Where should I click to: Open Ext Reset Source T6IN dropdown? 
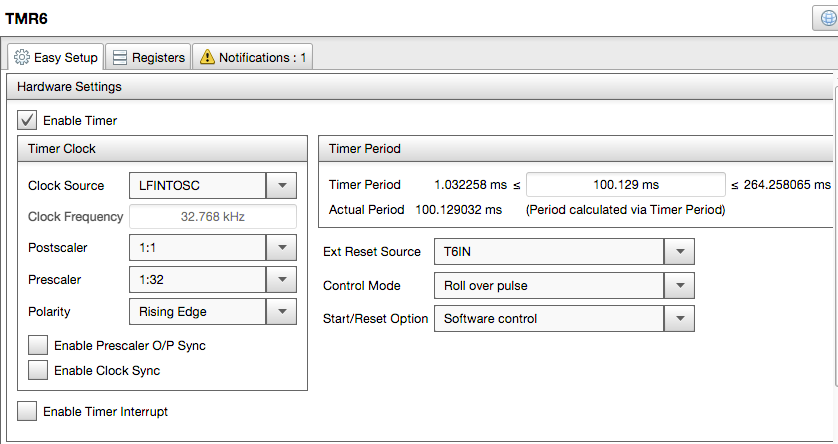coord(679,251)
